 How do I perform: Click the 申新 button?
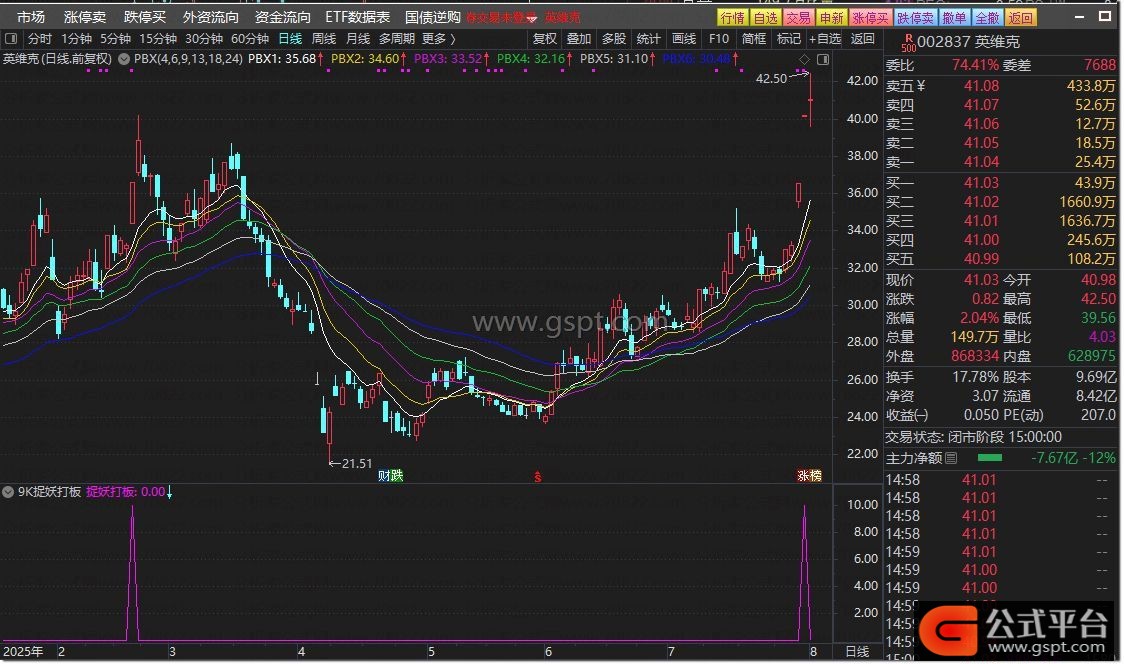(x=832, y=18)
